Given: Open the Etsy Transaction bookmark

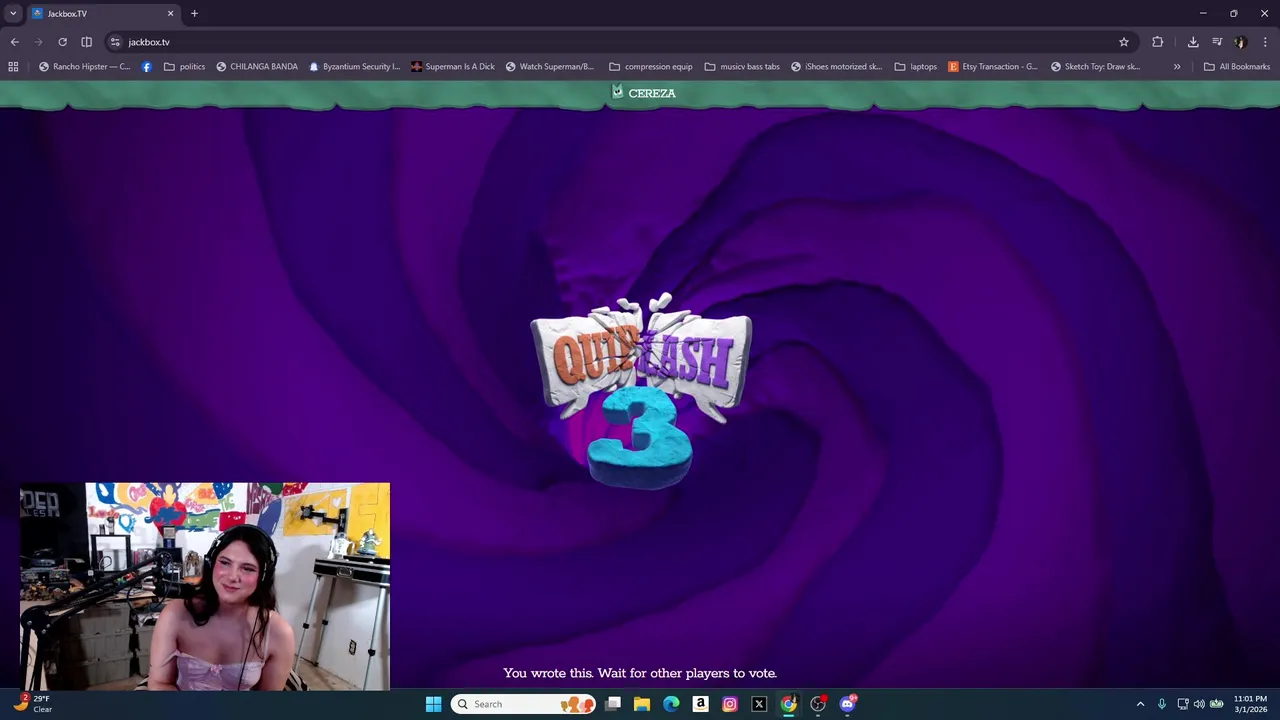Looking at the screenshot, I should coord(993,67).
